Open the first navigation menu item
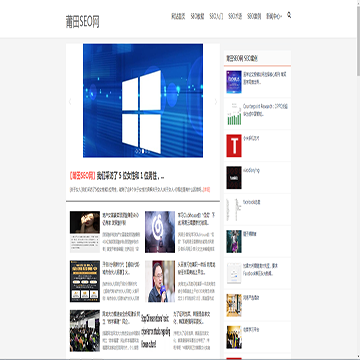Screen dimensions: 360x360 tap(178, 16)
